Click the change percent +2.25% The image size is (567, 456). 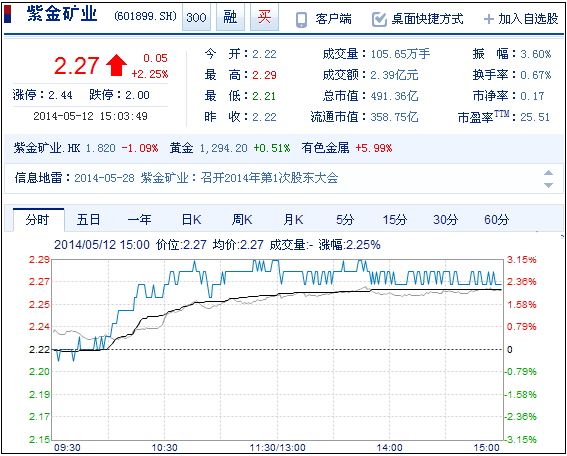coord(150,74)
